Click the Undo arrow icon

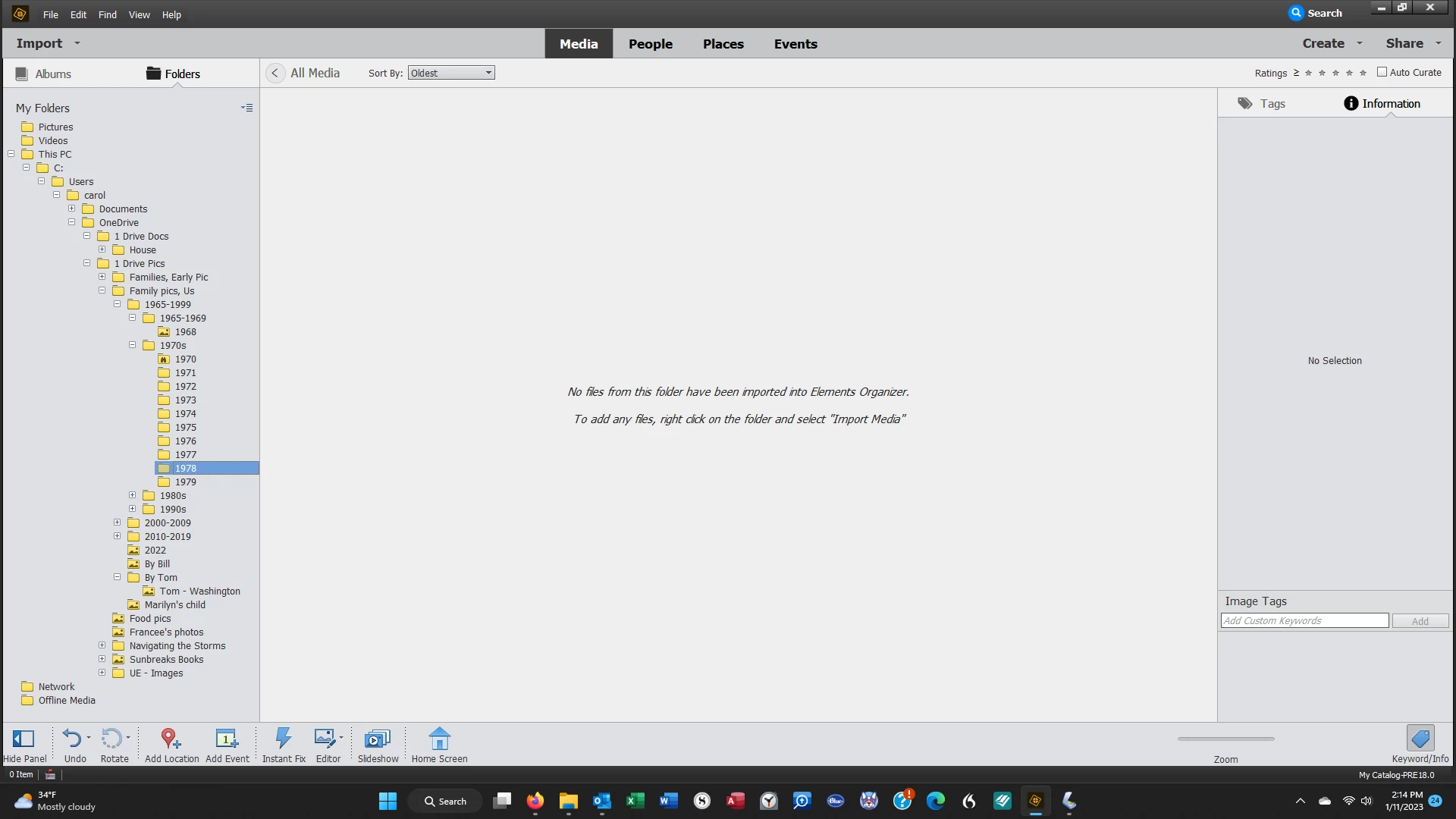pos(72,738)
